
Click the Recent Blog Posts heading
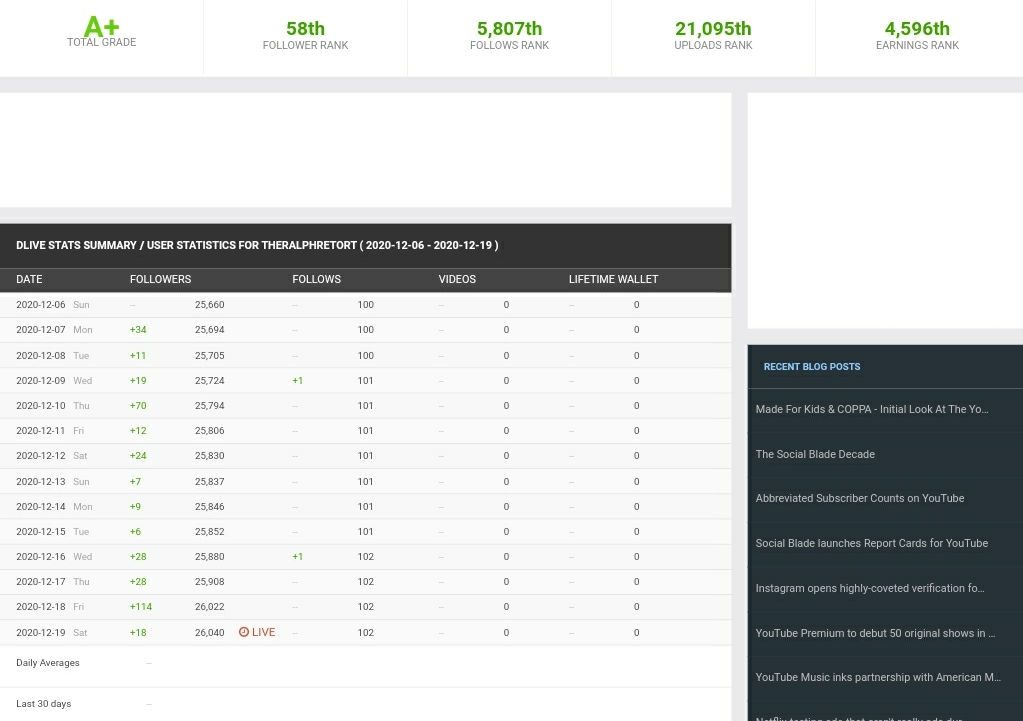[812, 367]
